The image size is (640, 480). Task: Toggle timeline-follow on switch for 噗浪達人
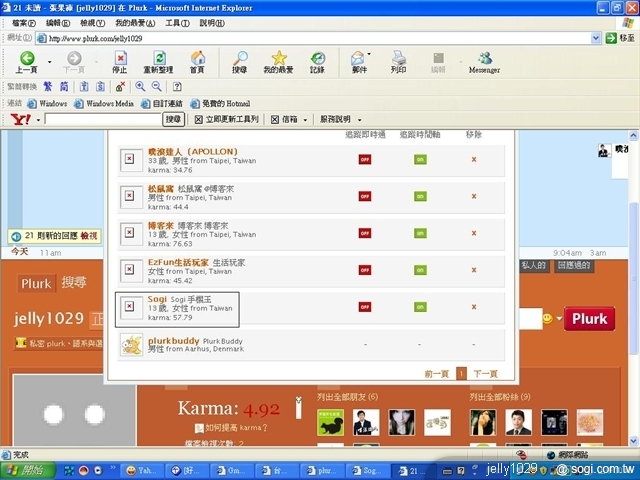(x=420, y=160)
